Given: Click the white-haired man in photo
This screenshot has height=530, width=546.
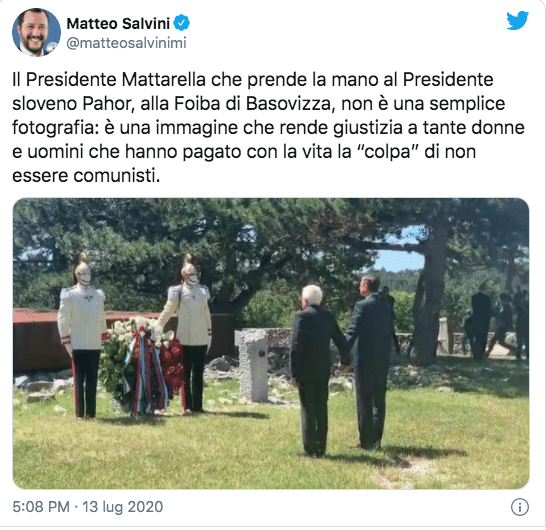Looking at the screenshot, I should 316,371.
